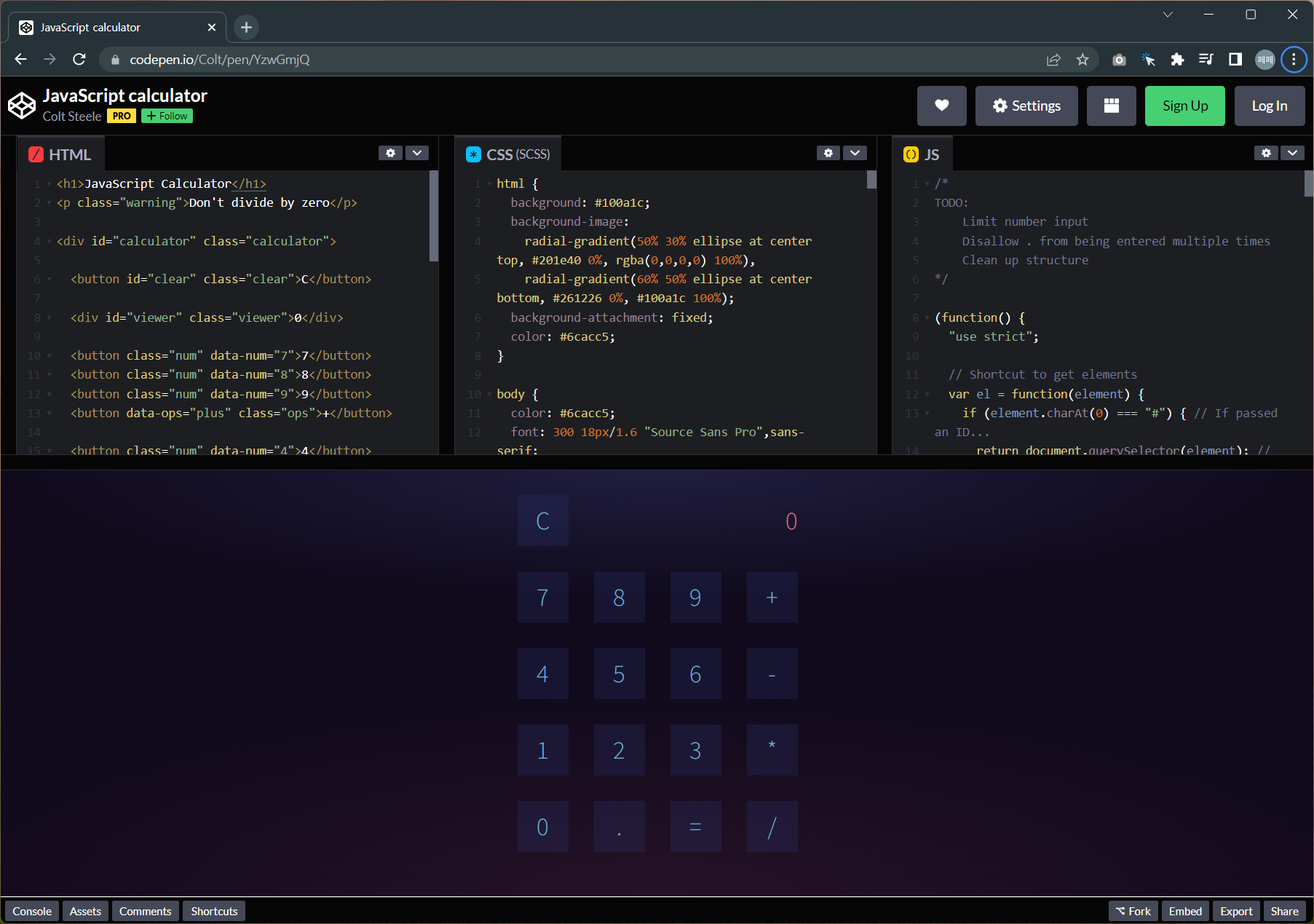Open pen Settings
The width and height of the screenshot is (1314, 924).
(x=1026, y=106)
